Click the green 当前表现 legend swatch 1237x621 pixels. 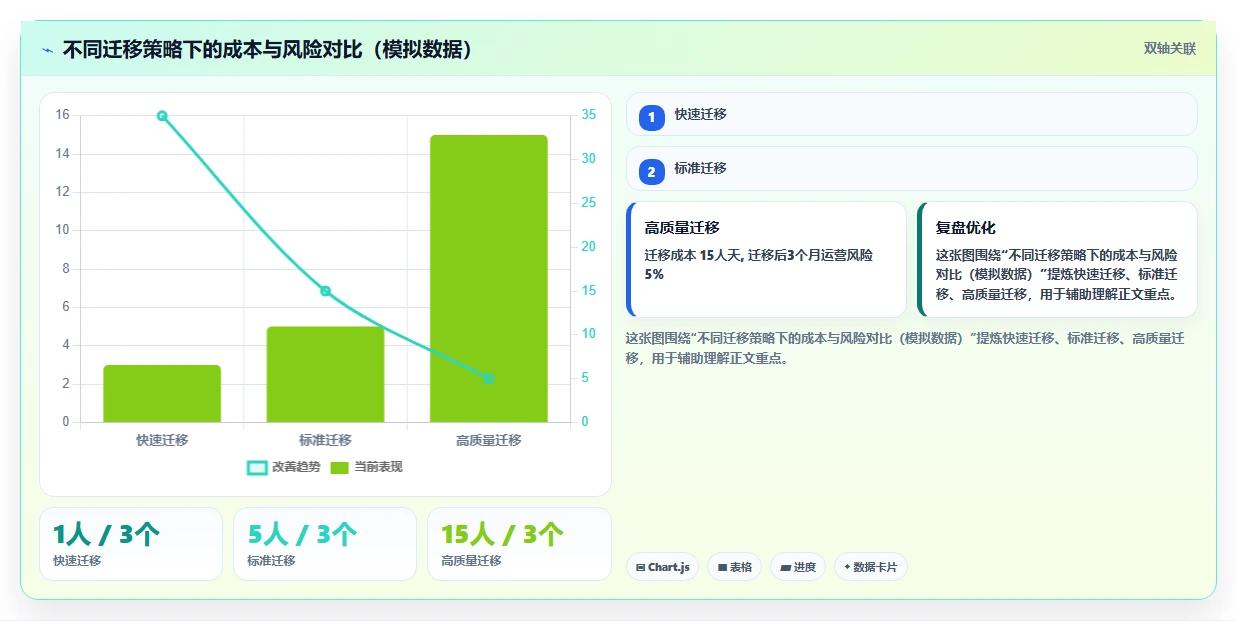coord(340,467)
